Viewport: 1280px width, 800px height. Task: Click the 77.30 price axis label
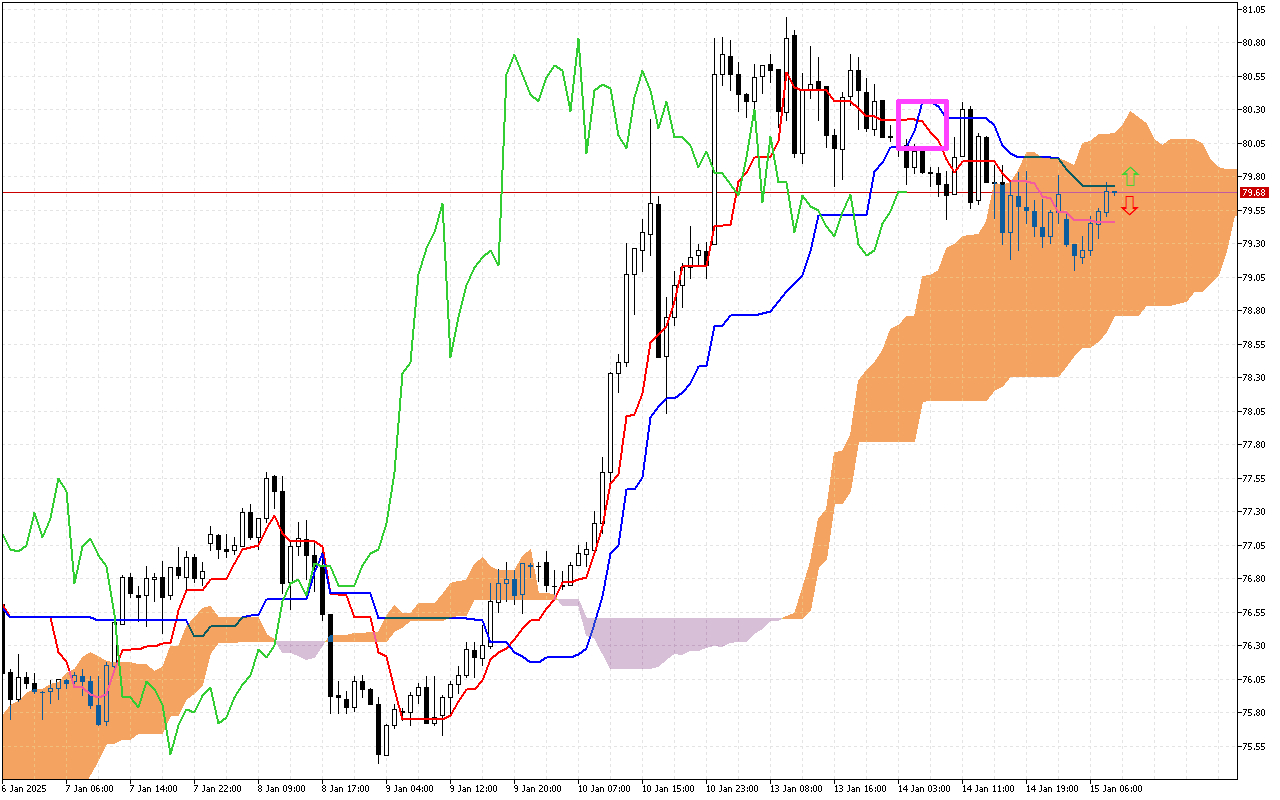(1254, 512)
